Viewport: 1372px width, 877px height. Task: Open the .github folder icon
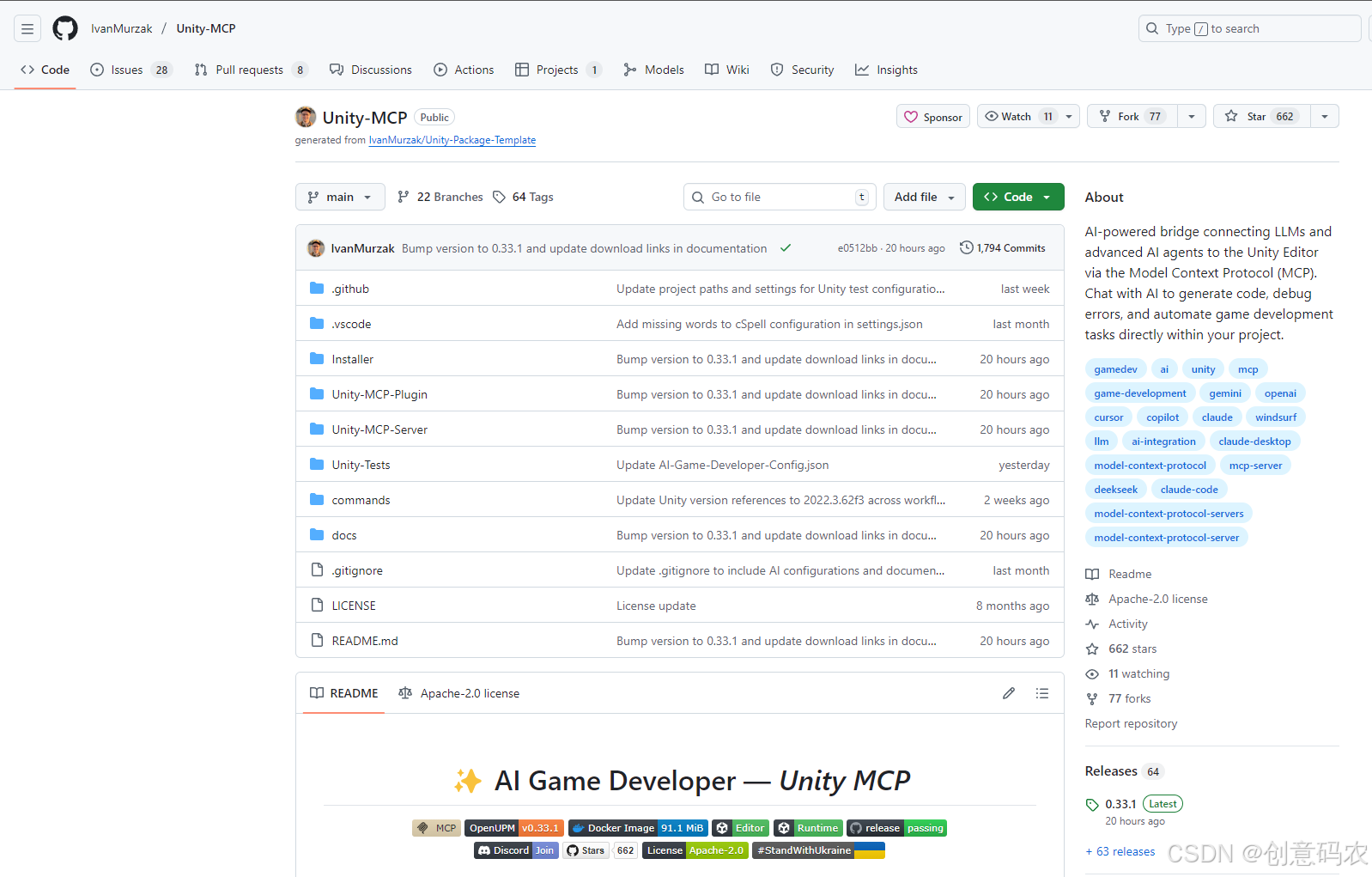click(317, 289)
